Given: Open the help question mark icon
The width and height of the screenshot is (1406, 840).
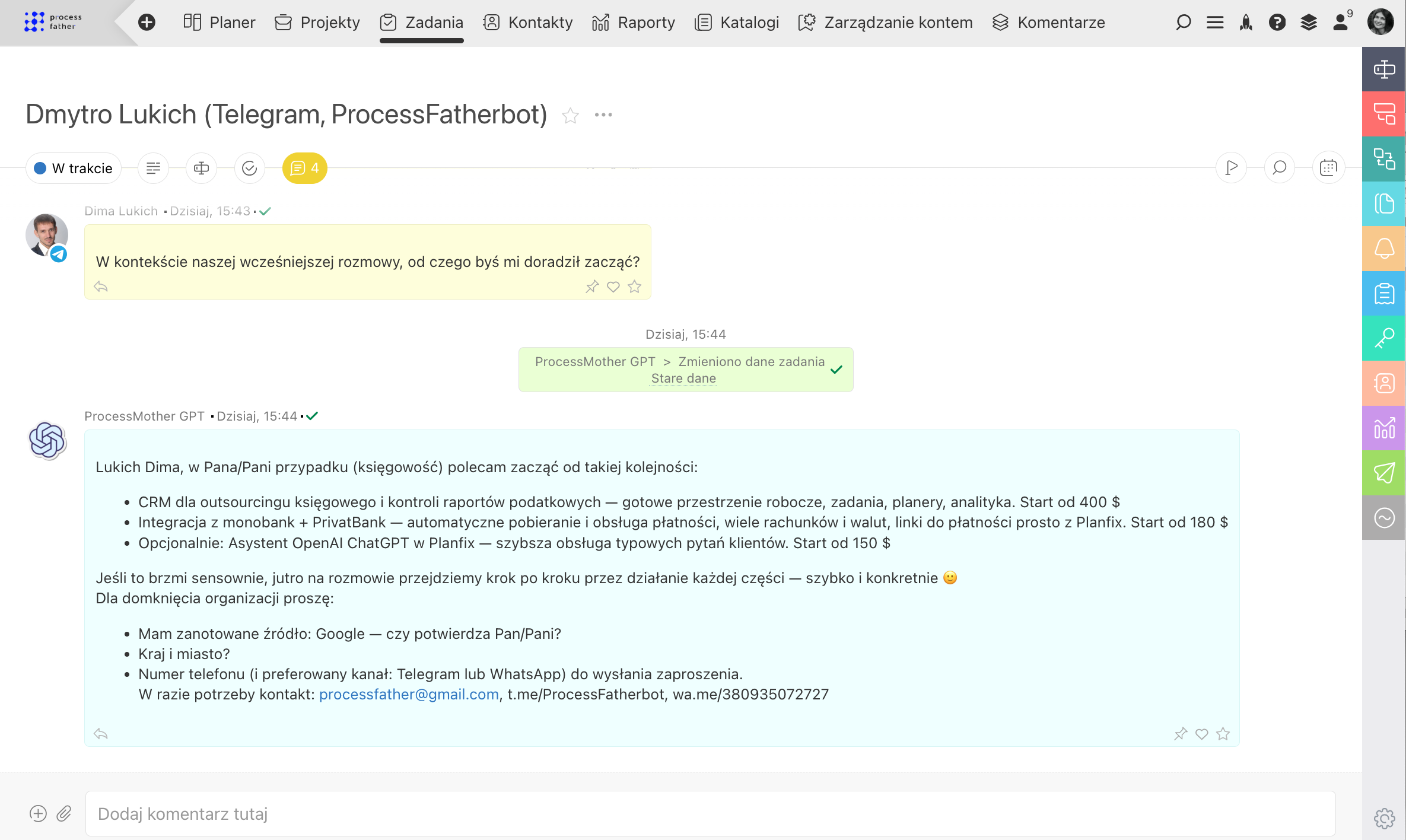Looking at the screenshot, I should [1277, 23].
